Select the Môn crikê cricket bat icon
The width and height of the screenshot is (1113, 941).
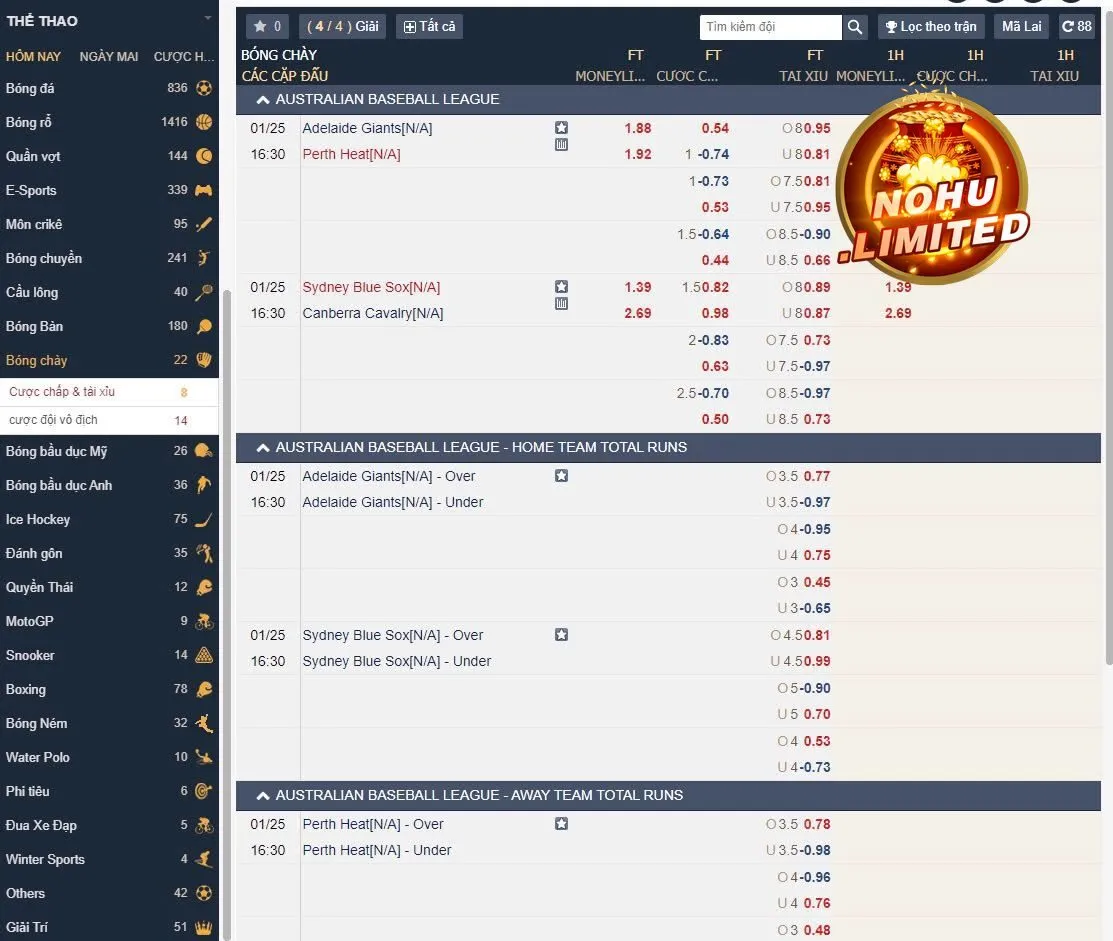pyautogui.click(x=204, y=224)
